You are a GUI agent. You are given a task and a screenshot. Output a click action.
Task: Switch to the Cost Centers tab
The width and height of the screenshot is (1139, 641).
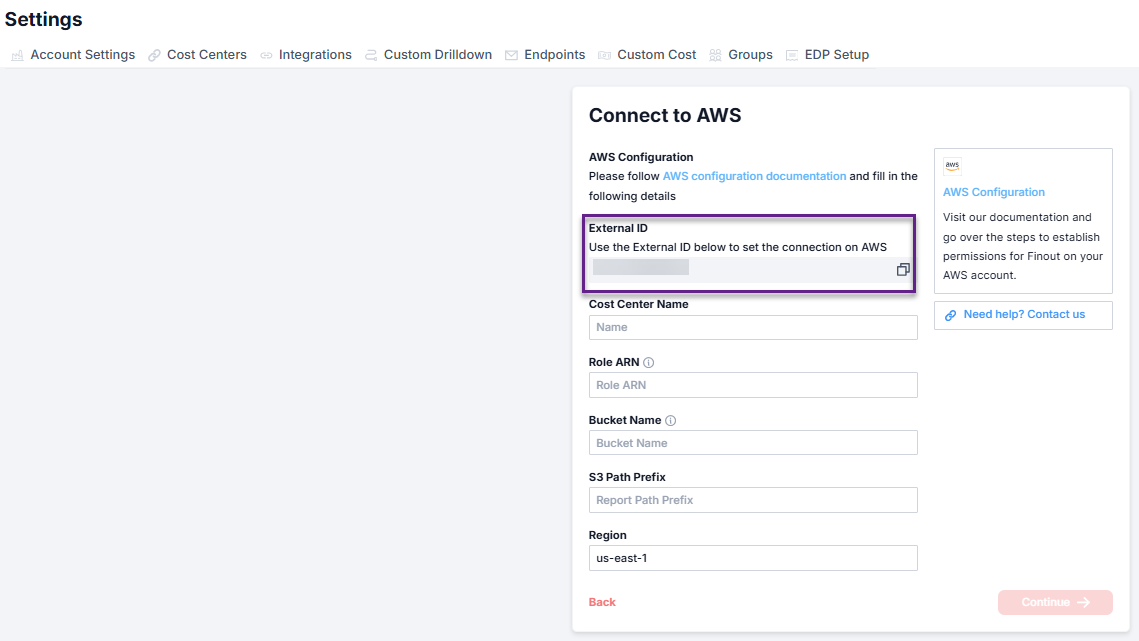coord(206,55)
